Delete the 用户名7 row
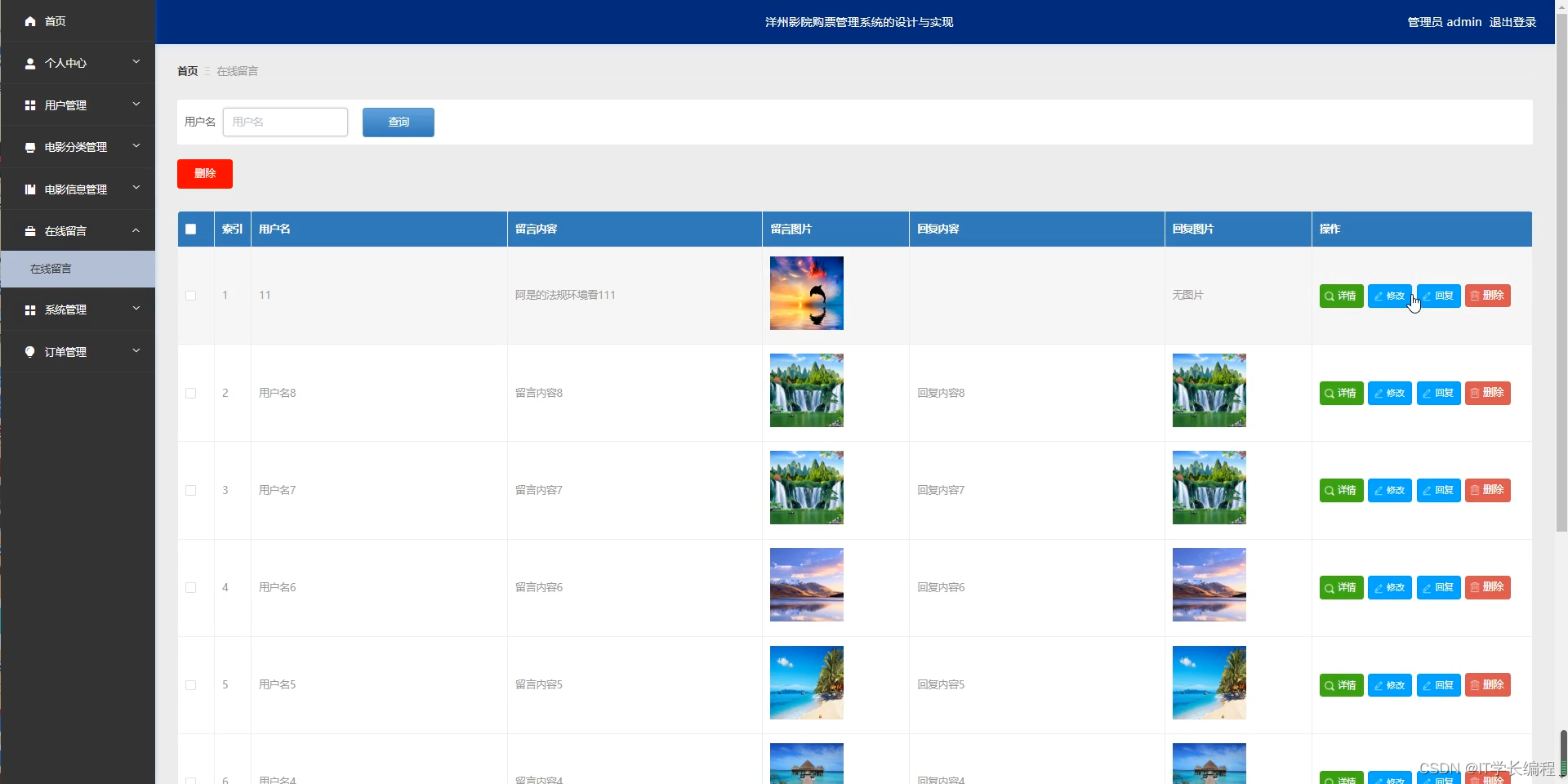The height and width of the screenshot is (784, 1568). [x=1487, y=490]
